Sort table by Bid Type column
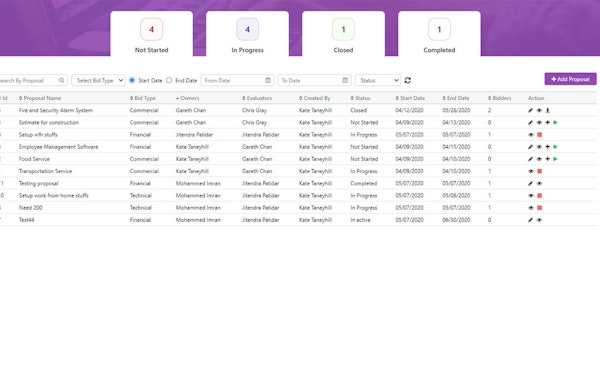The height and width of the screenshot is (387, 600). coord(143,98)
